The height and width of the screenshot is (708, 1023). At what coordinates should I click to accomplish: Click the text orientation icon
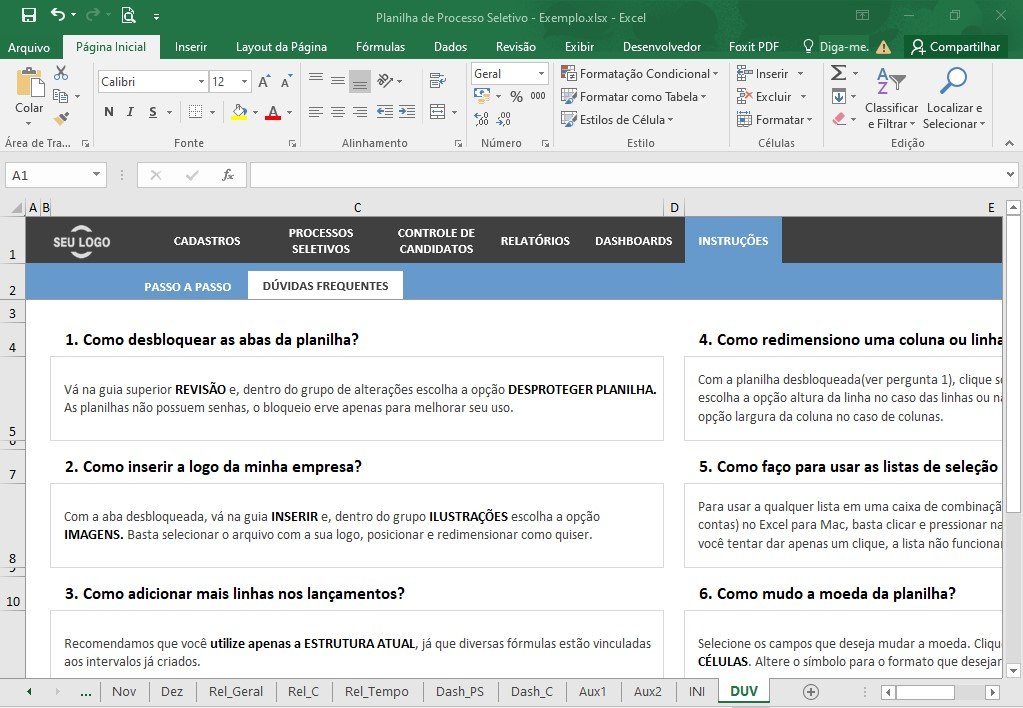(386, 81)
